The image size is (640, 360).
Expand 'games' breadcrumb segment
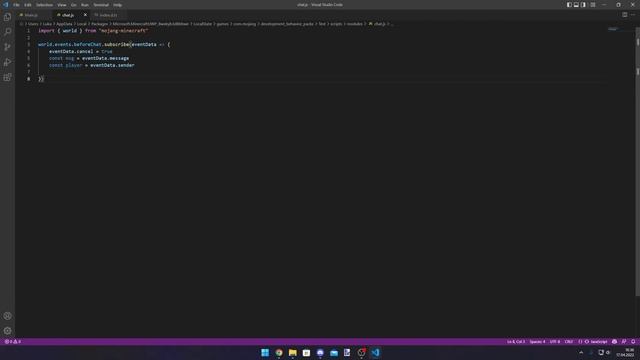click(222, 24)
